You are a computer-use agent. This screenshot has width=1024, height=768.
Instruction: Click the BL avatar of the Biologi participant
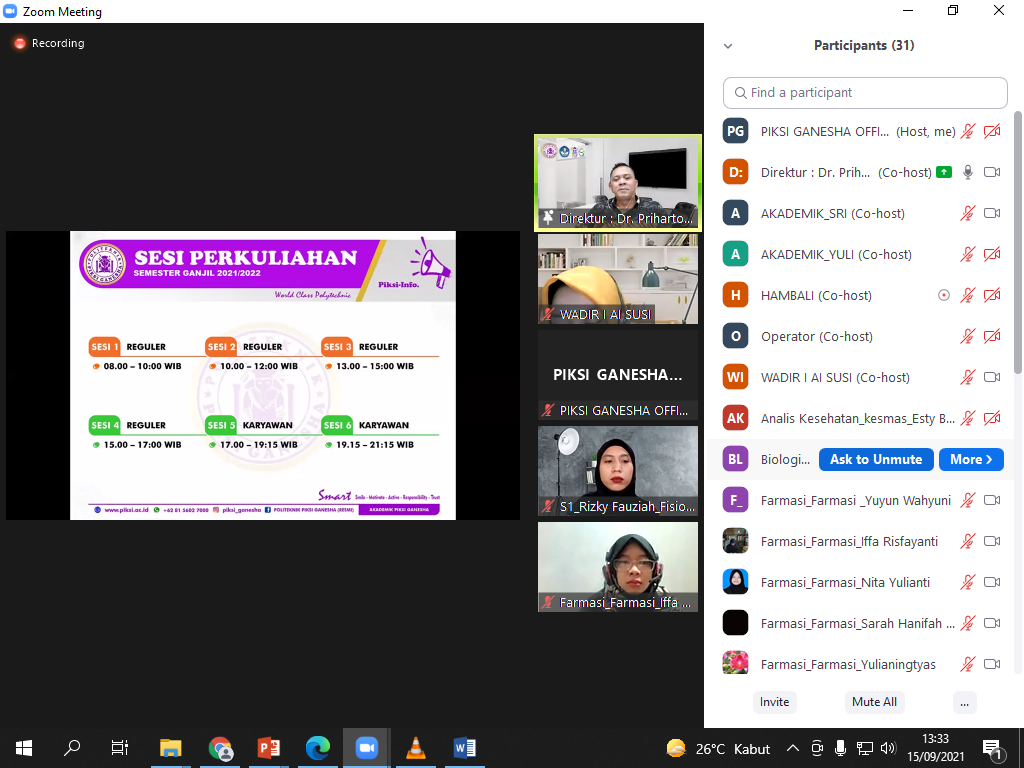[735, 459]
